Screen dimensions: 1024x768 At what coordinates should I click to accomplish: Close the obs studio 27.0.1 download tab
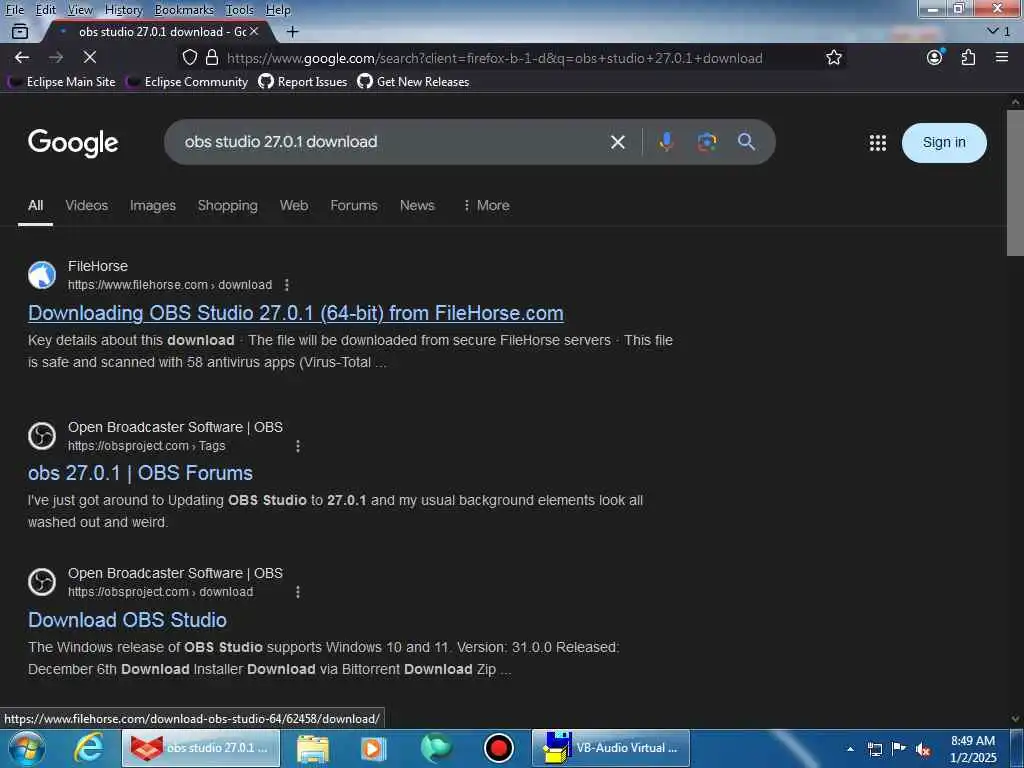pos(254,31)
